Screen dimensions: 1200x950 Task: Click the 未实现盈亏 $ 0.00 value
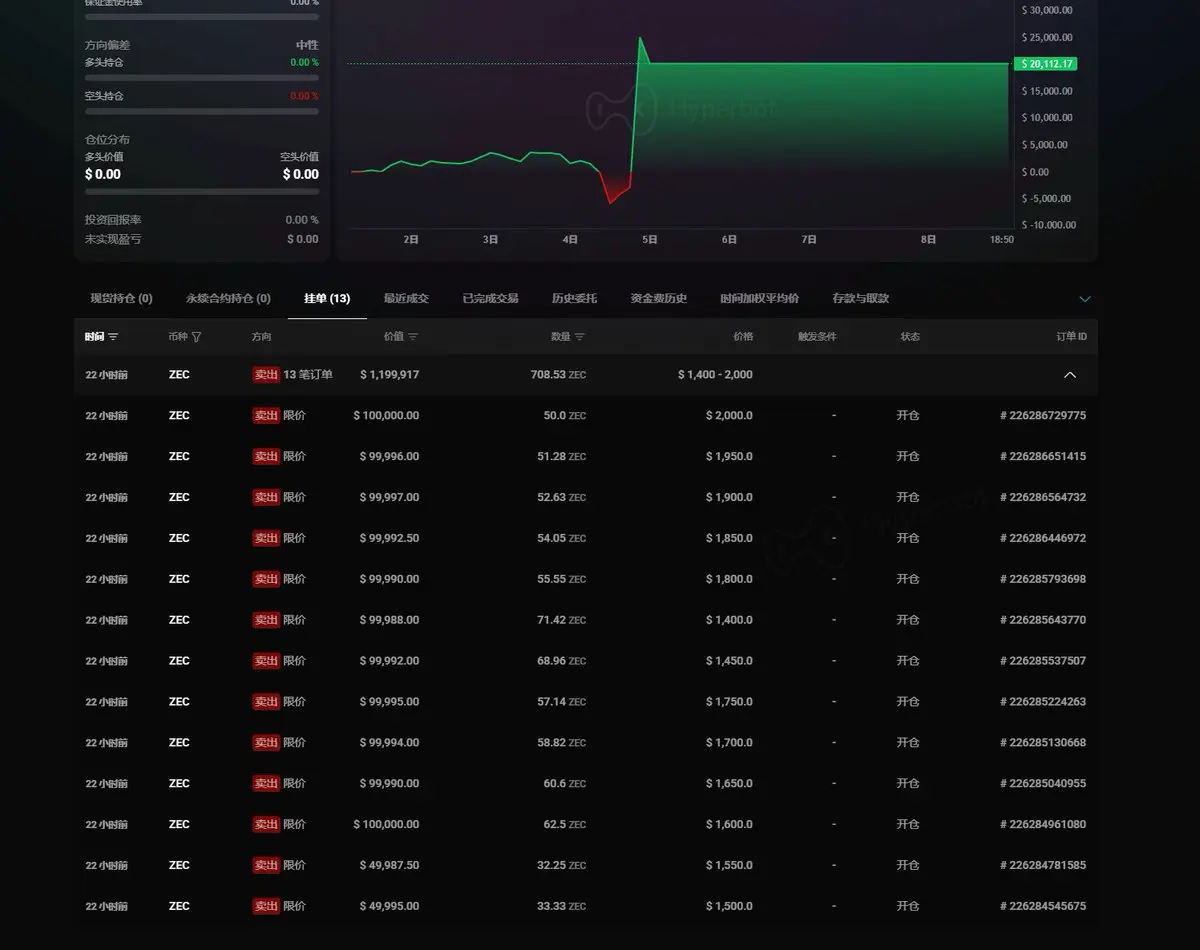tap(303, 239)
